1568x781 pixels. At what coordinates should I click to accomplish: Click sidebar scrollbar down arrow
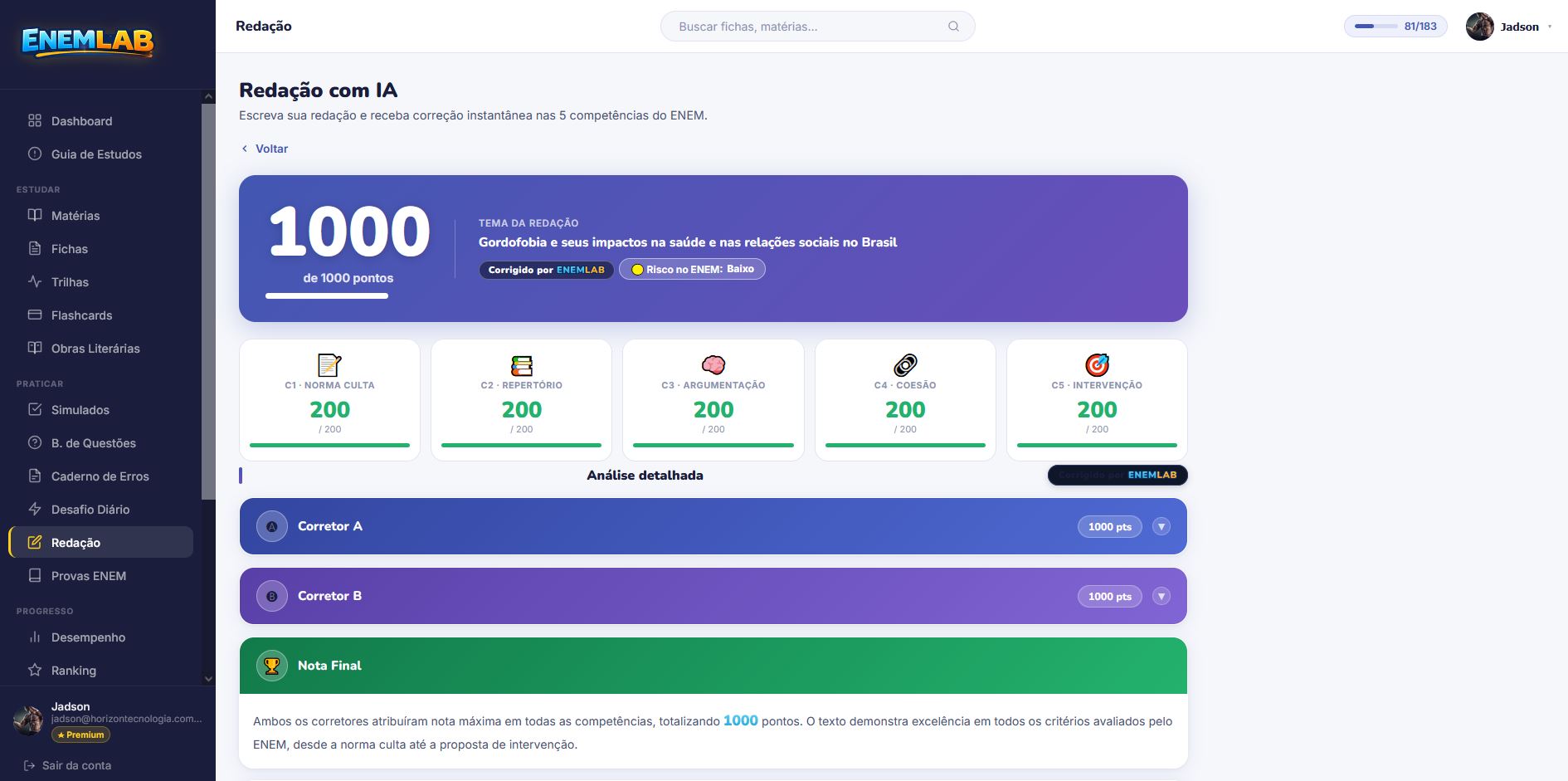[x=208, y=678]
